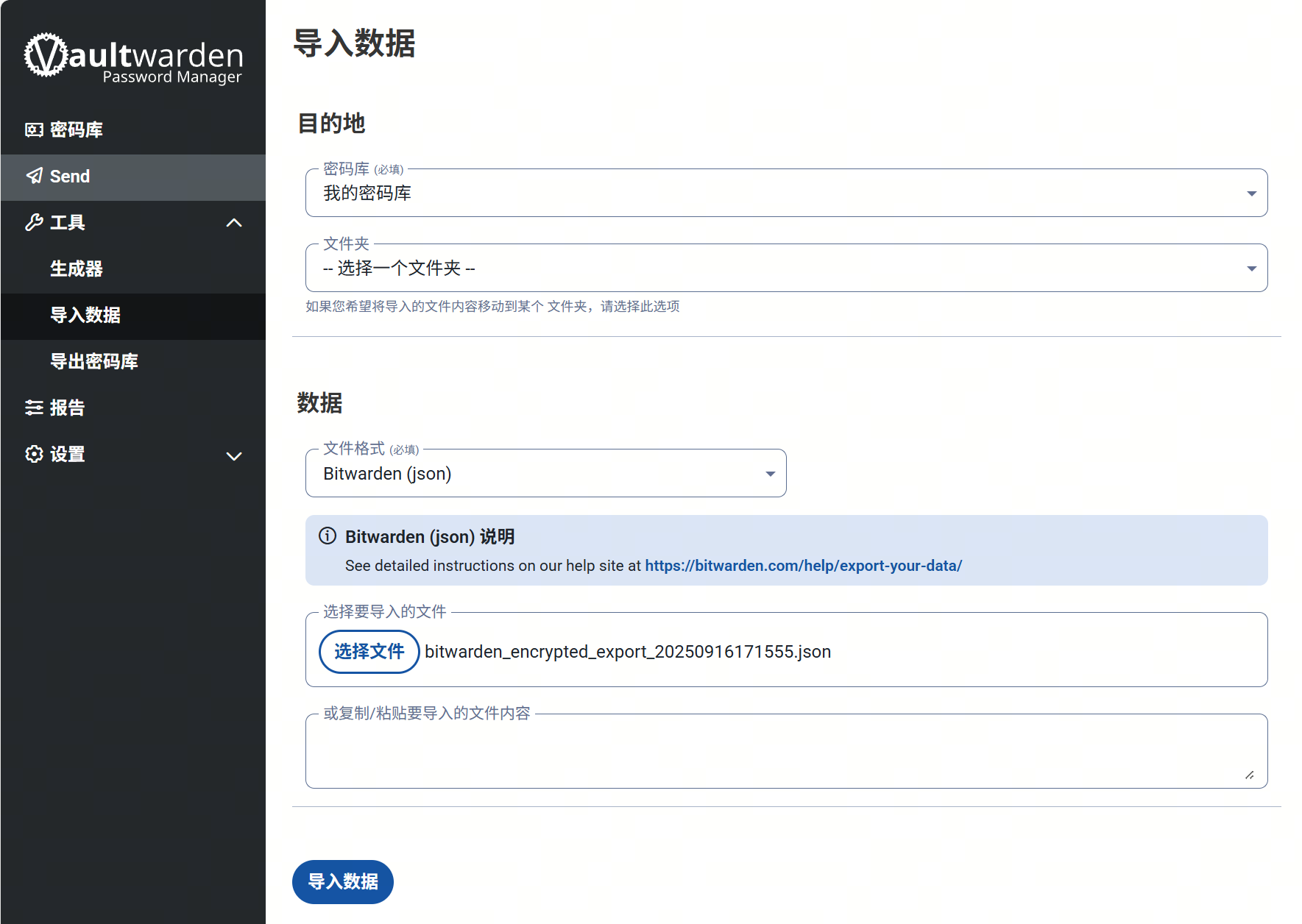Viewport: 1302px width, 924px height.
Task: Collapse the 工具 menu chevron
Action: coord(234,223)
